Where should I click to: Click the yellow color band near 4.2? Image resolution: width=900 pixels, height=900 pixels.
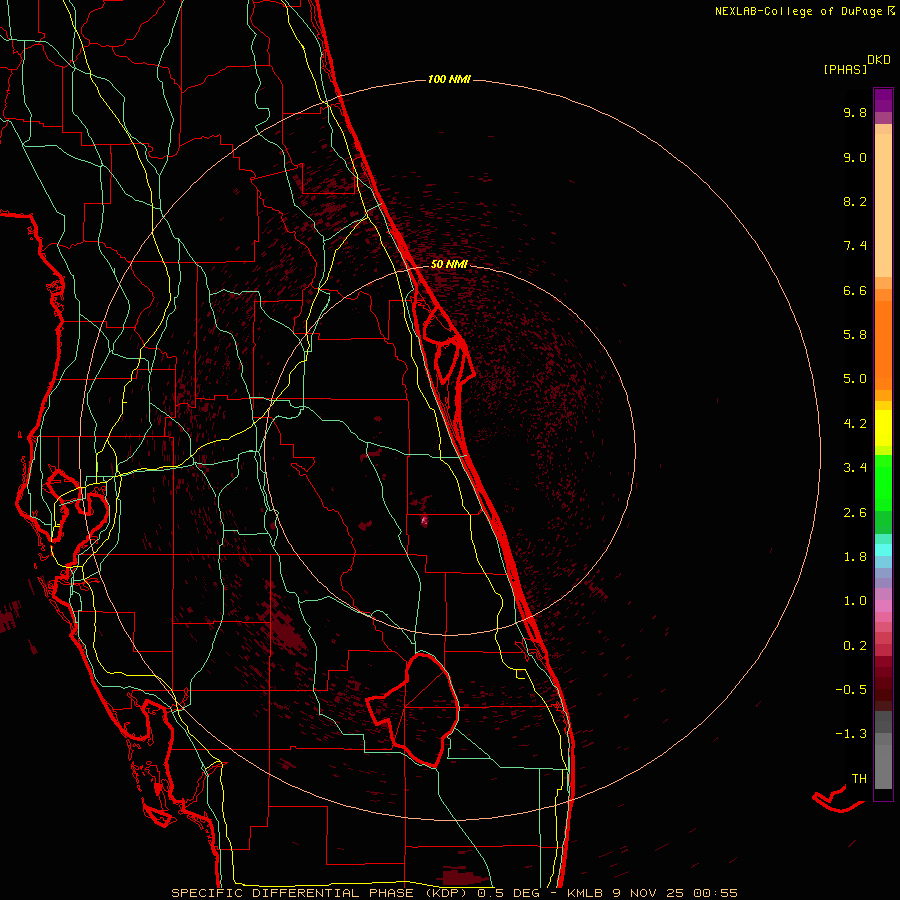point(883,425)
